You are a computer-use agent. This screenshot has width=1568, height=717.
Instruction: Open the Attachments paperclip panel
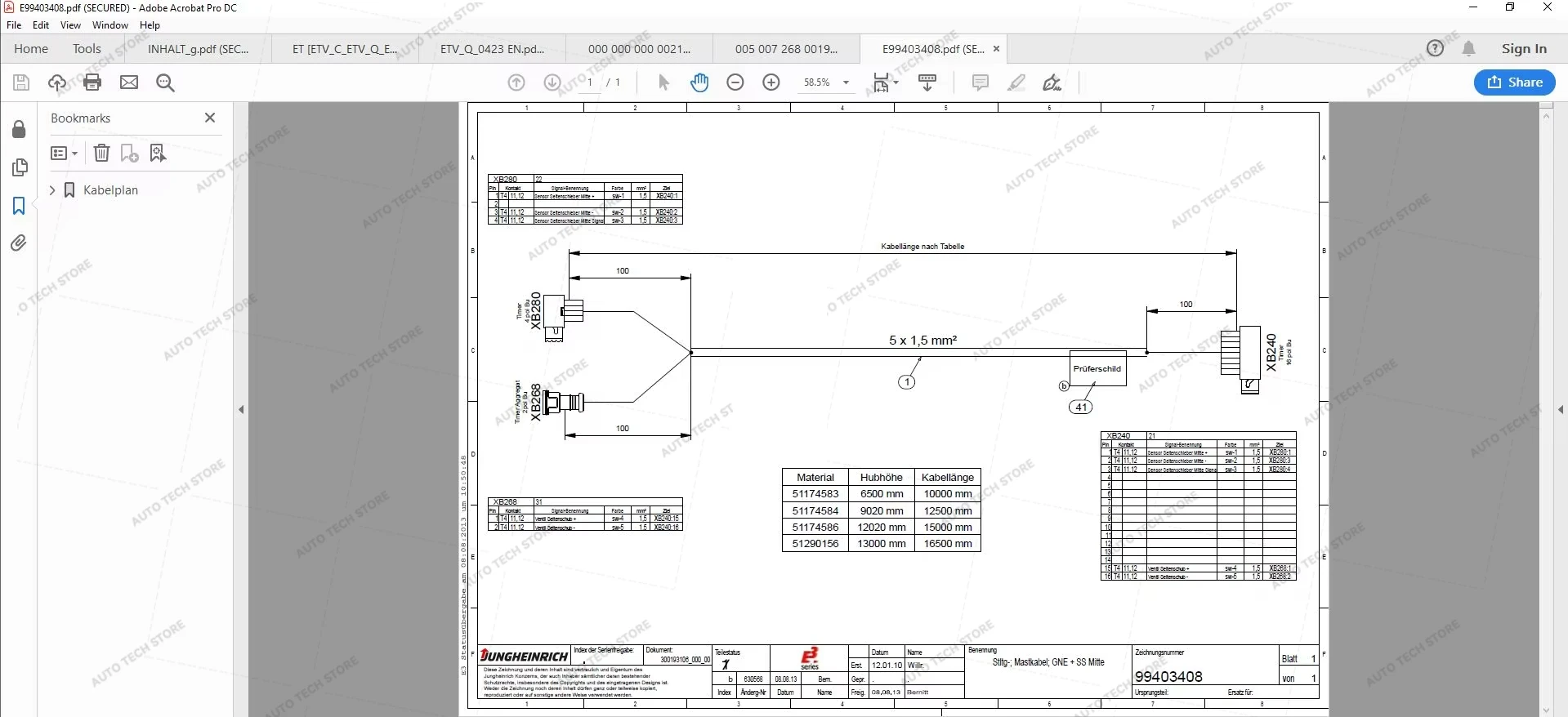pyautogui.click(x=19, y=243)
